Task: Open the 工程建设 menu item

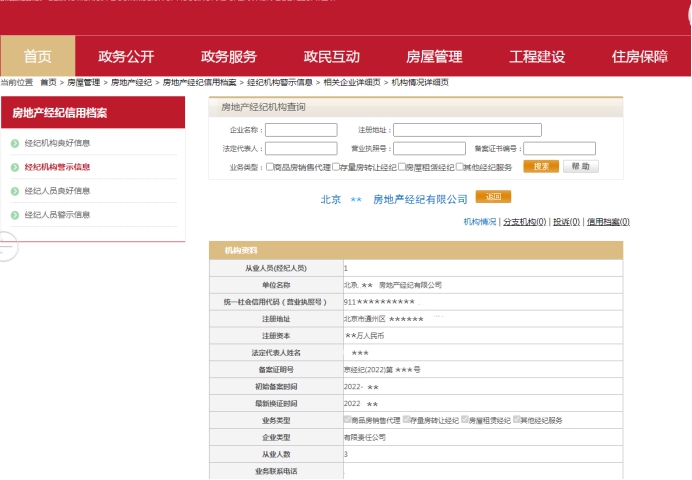Action: click(537, 56)
